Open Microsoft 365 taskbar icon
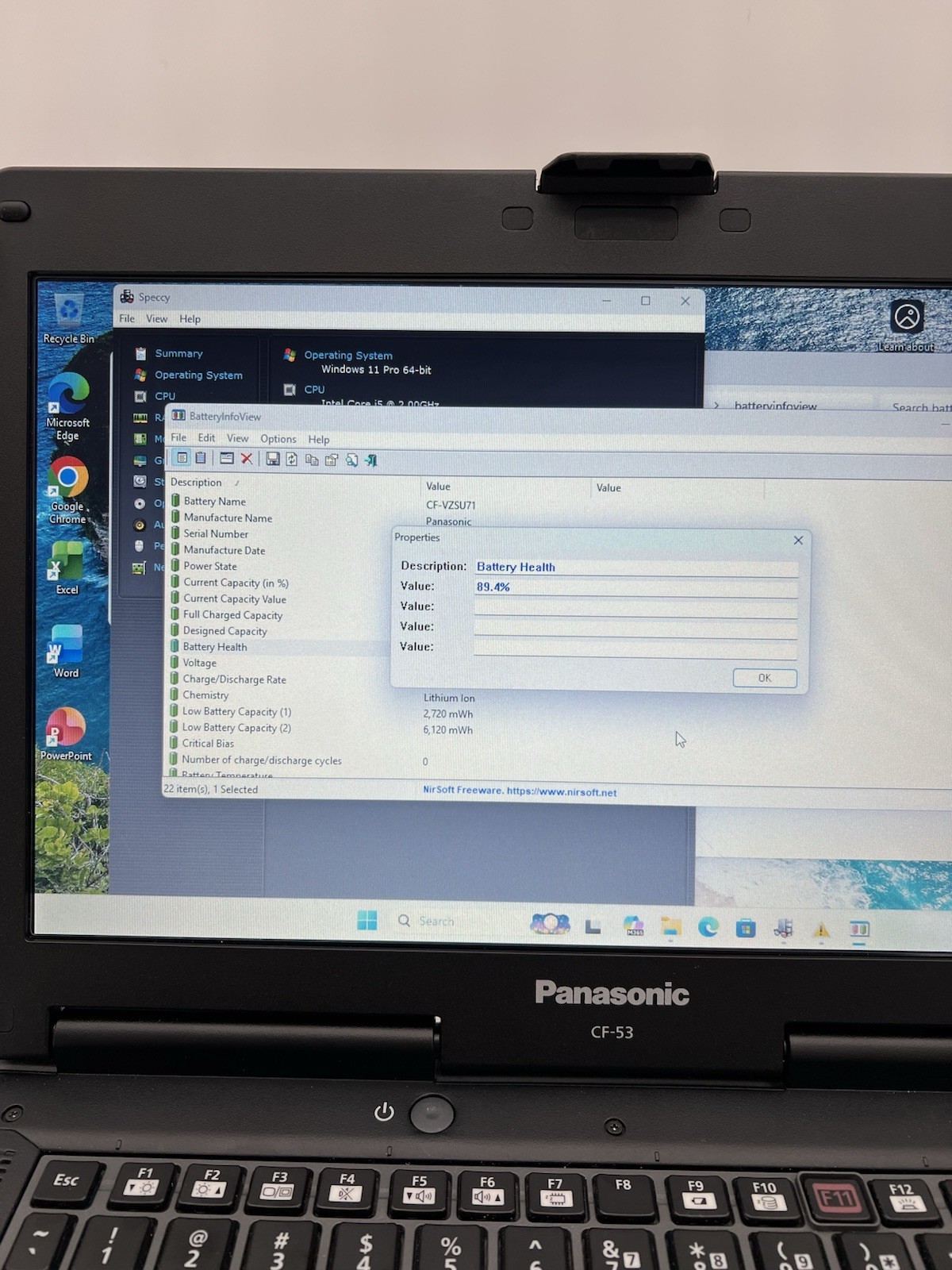 pos(633,926)
